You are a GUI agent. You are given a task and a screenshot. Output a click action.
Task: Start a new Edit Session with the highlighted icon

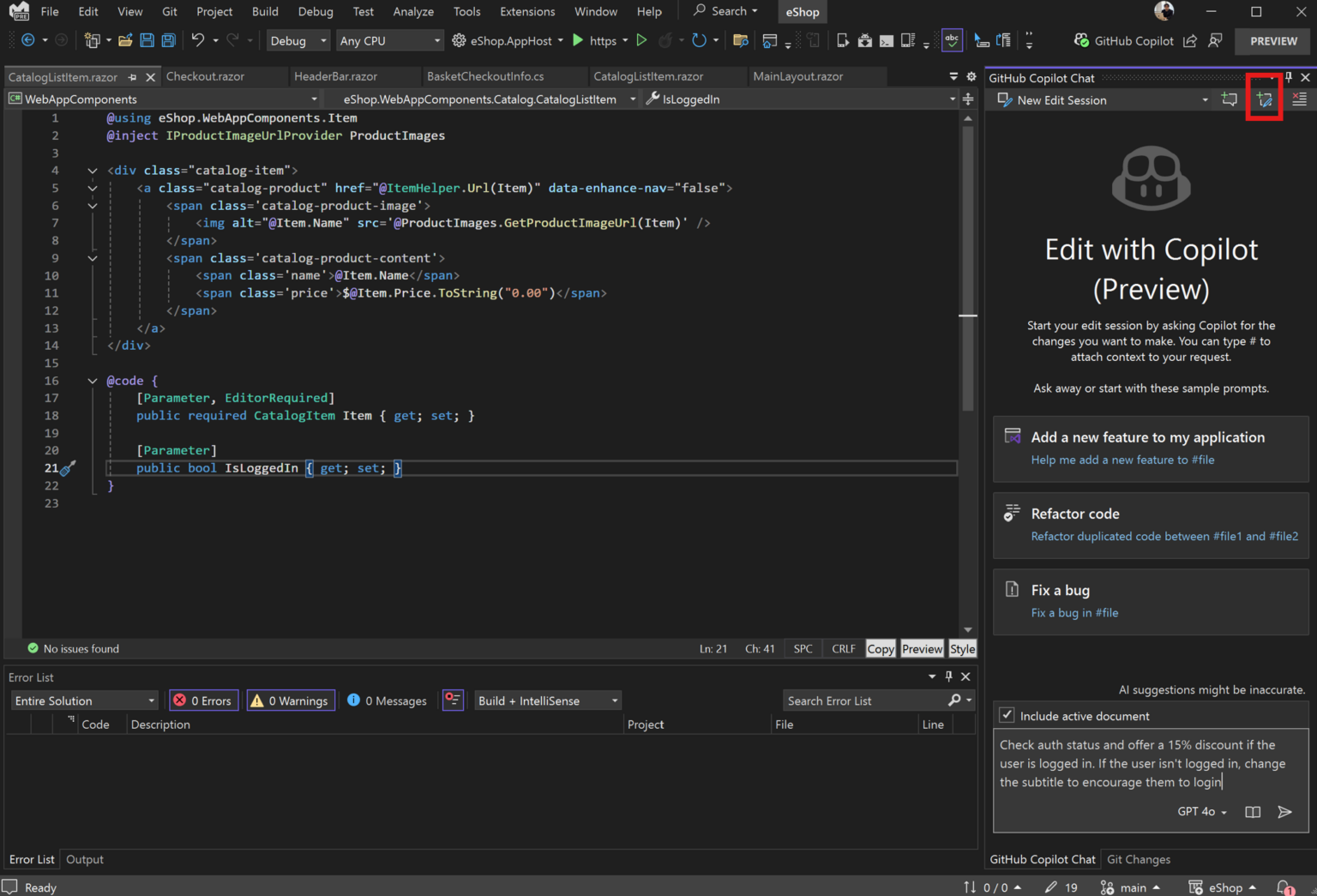(x=1264, y=99)
